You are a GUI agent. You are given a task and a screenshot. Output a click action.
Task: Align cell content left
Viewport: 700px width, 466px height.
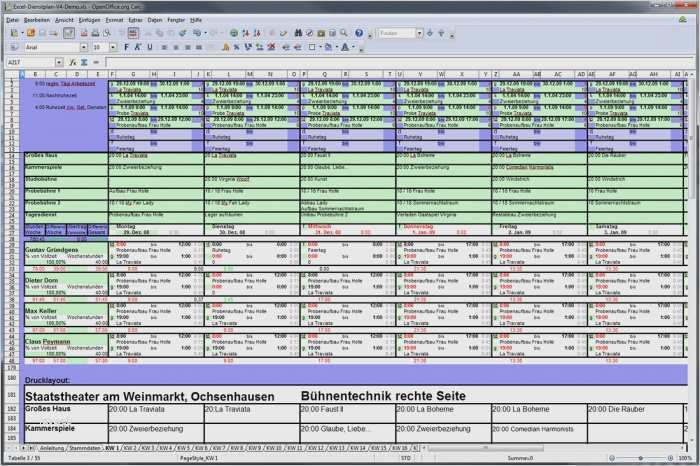pyautogui.click(x=164, y=47)
